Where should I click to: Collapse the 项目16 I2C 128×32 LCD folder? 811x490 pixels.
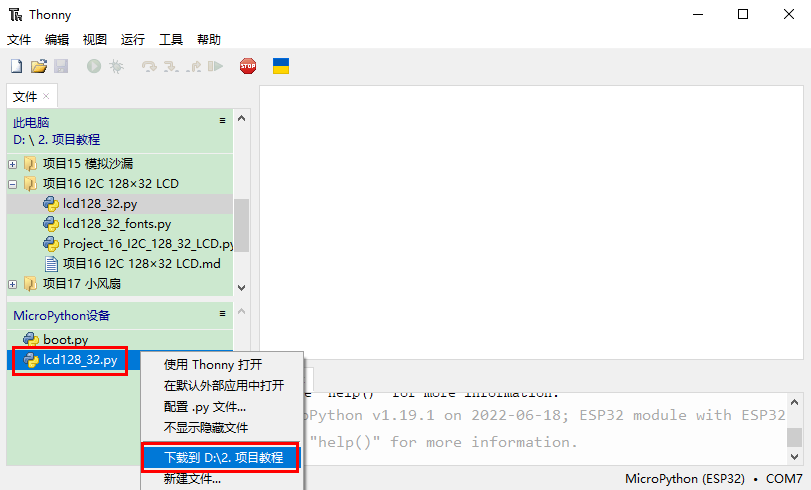click(13, 184)
